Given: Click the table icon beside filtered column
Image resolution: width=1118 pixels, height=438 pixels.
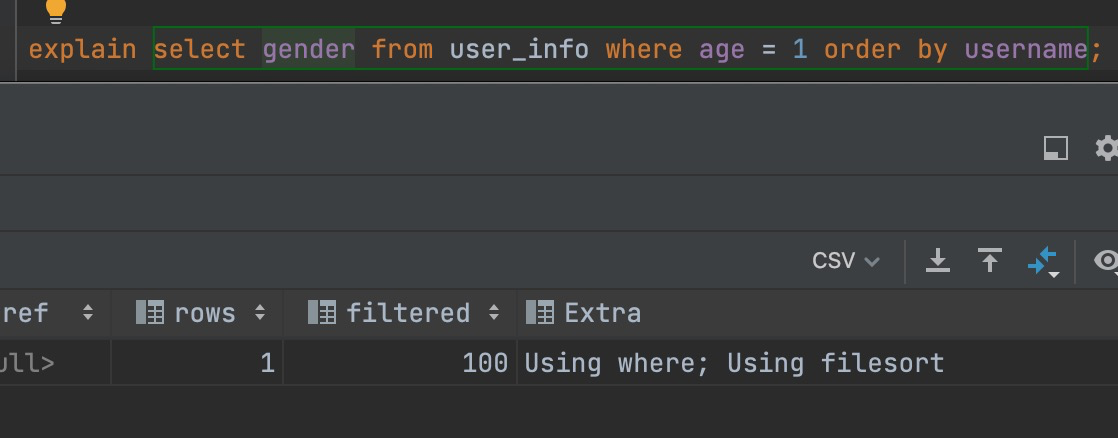Looking at the screenshot, I should click(x=322, y=313).
